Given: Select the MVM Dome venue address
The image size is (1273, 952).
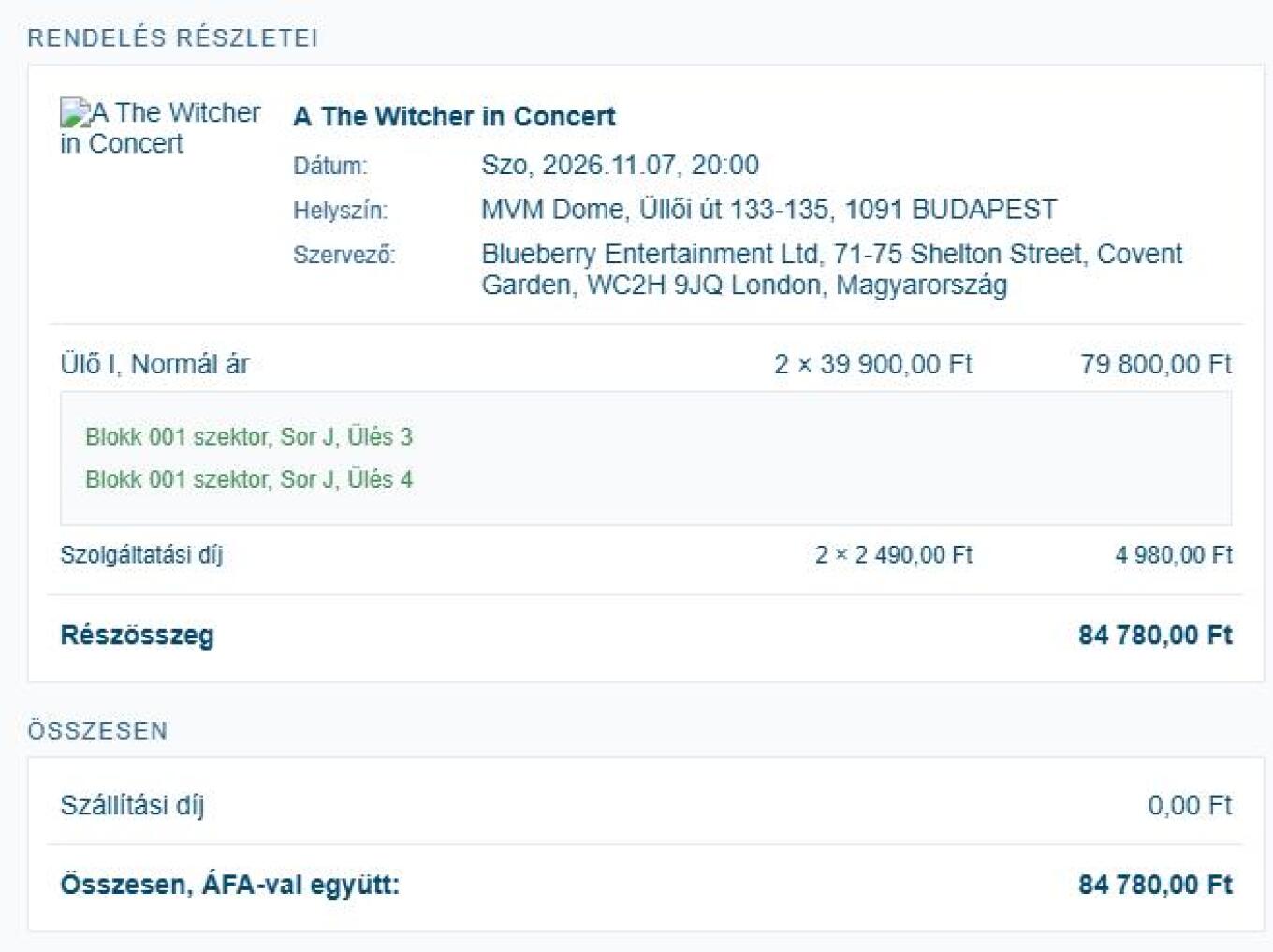Looking at the screenshot, I should click(768, 210).
